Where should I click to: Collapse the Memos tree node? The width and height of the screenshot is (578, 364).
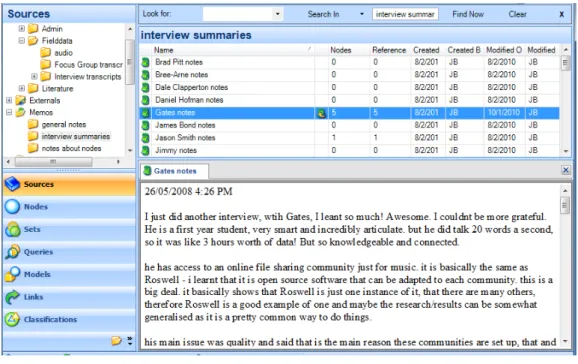[9, 112]
